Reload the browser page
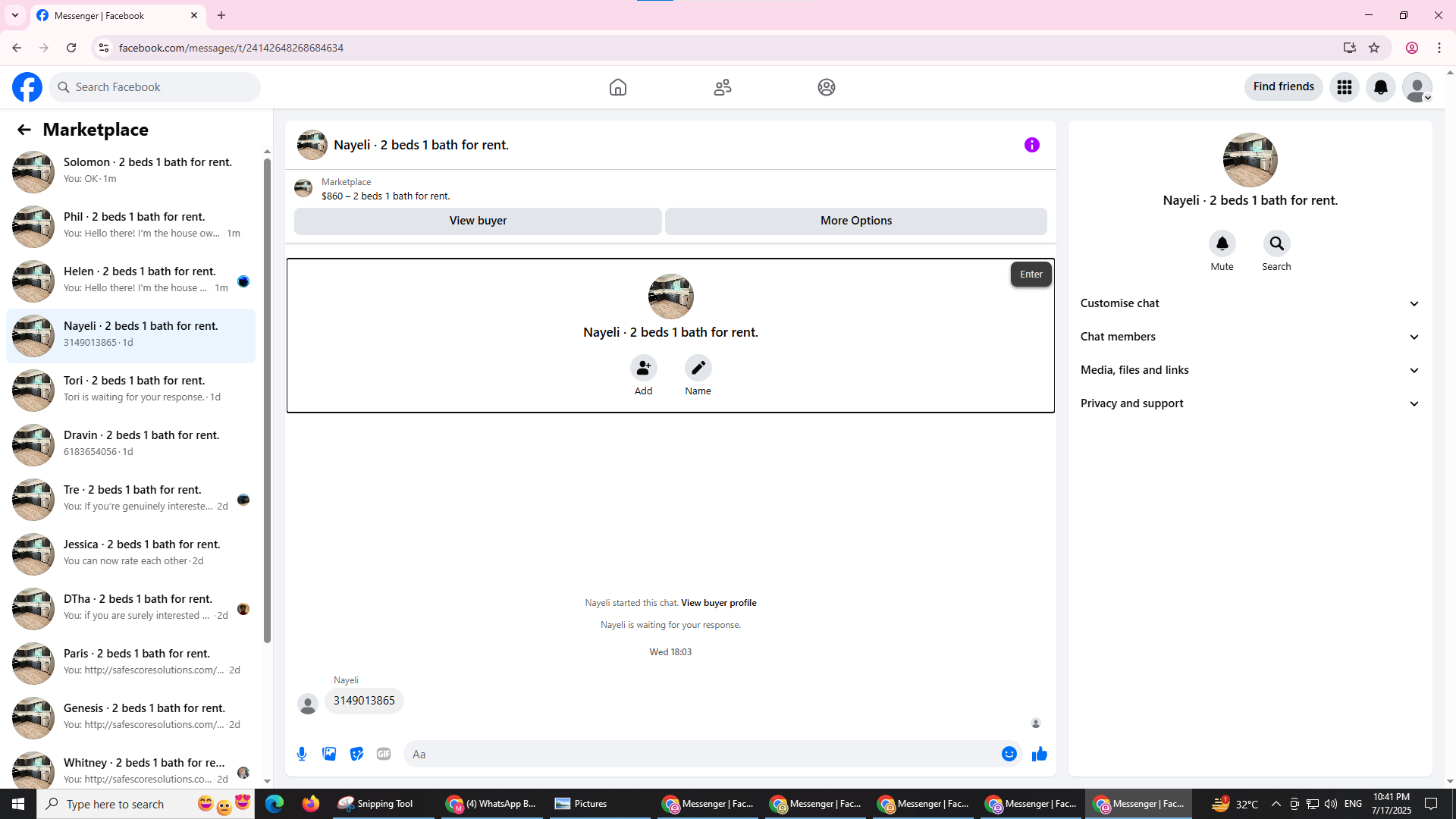The width and height of the screenshot is (1456, 819). [x=71, y=48]
